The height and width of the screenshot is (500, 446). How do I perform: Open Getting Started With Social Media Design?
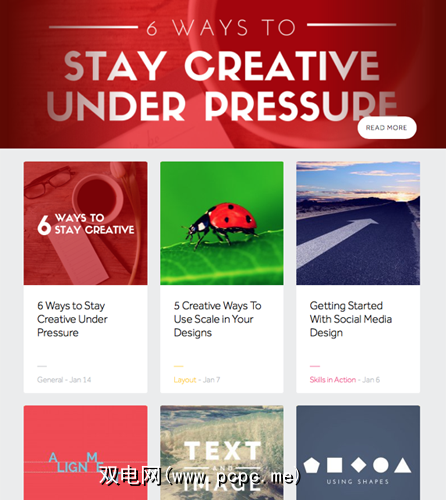[351, 319]
